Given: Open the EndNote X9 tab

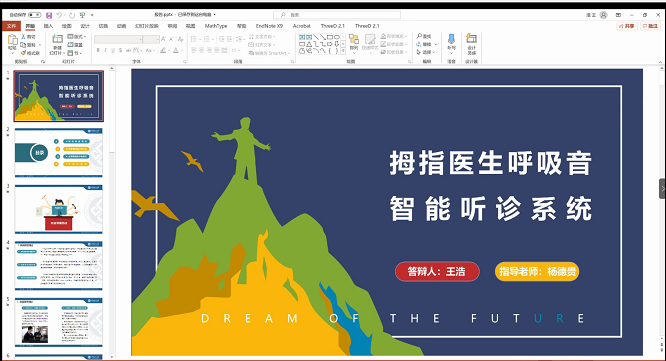Looking at the screenshot, I should pyautogui.click(x=269, y=26).
